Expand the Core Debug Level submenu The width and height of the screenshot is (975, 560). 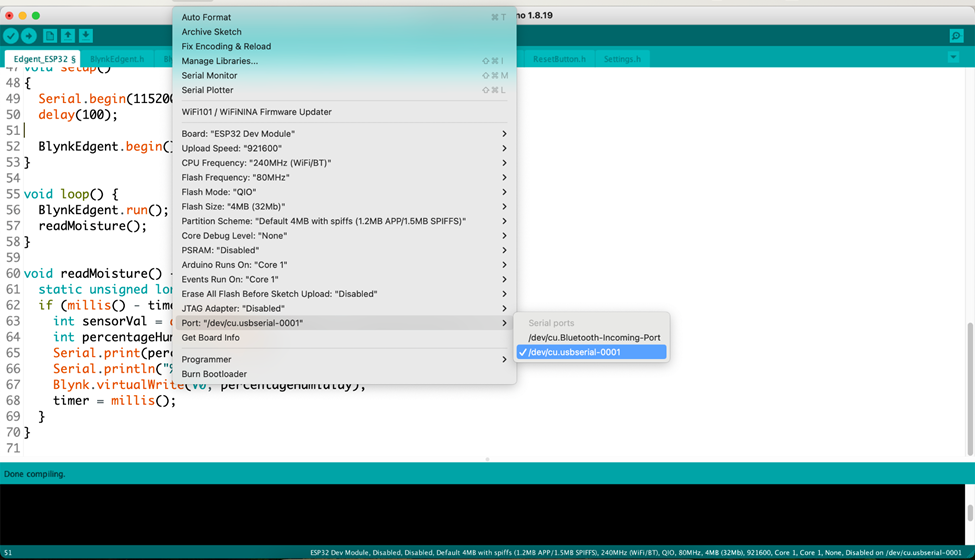click(344, 236)
